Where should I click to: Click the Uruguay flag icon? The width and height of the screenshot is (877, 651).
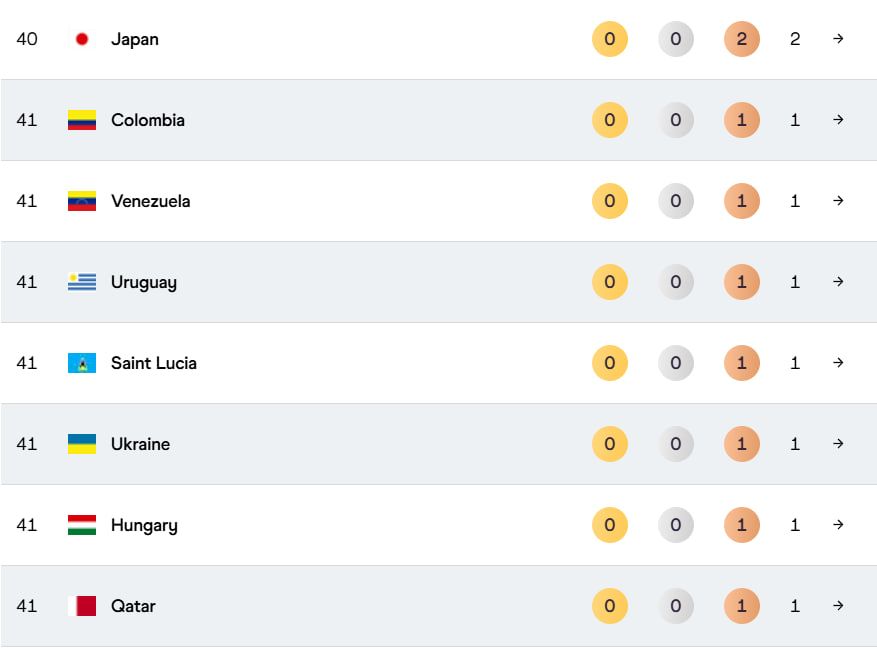[x=82, y=282]
